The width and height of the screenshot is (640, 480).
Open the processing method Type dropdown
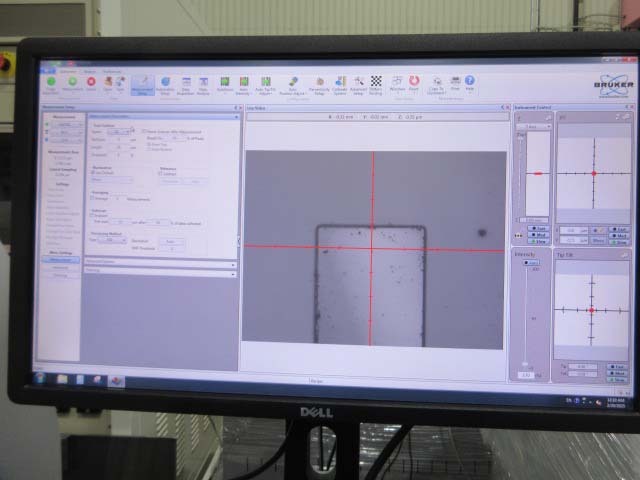[x=111, y=240]
